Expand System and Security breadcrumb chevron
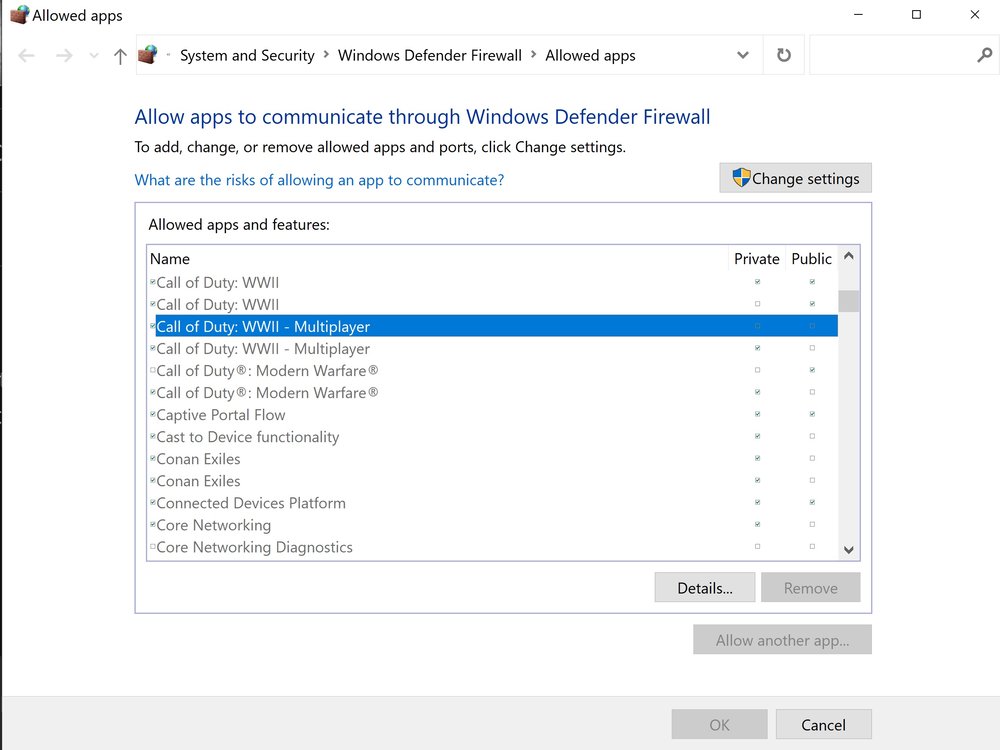Image resolution: width=1000 pixels, height=750 pixels. pyautogui.click(x=326, y=56)
